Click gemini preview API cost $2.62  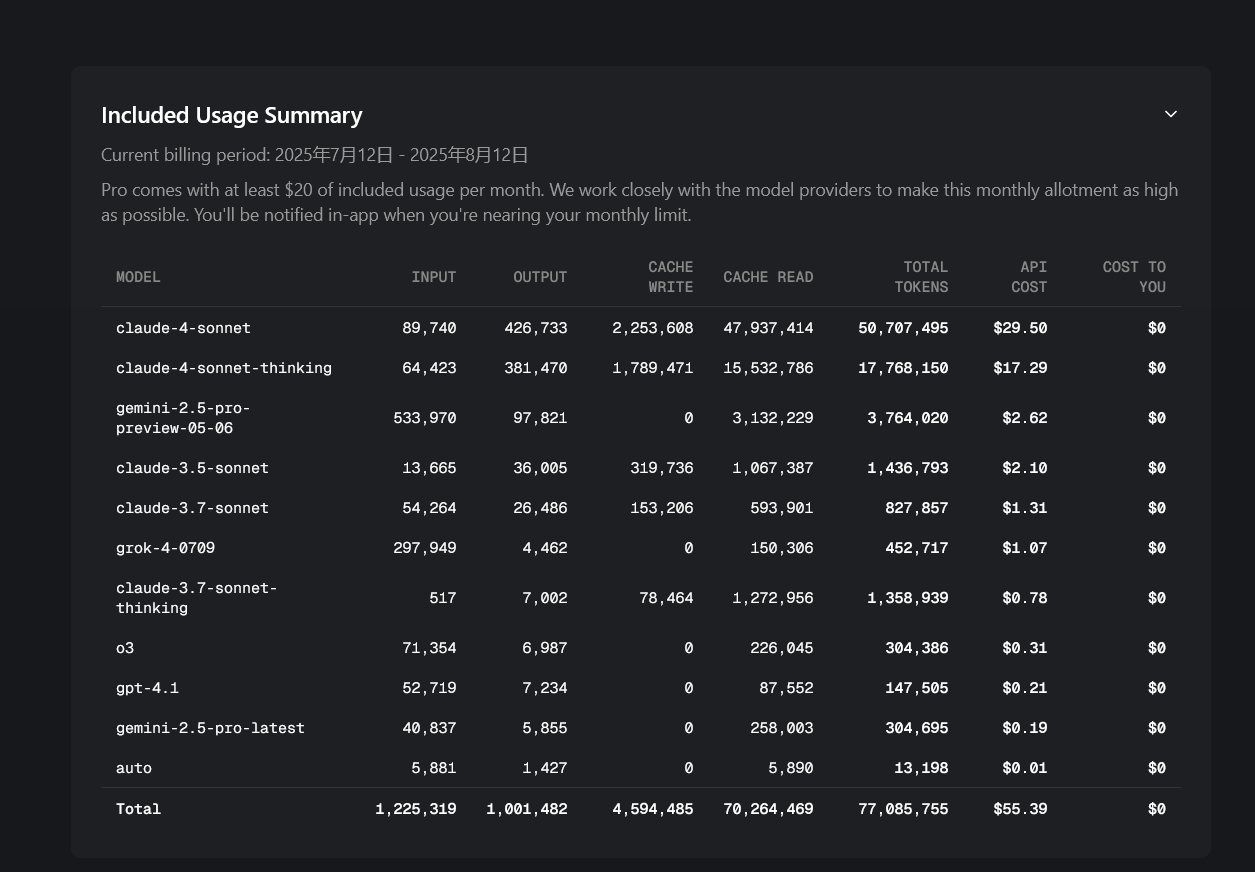[x=1025, y=418]
